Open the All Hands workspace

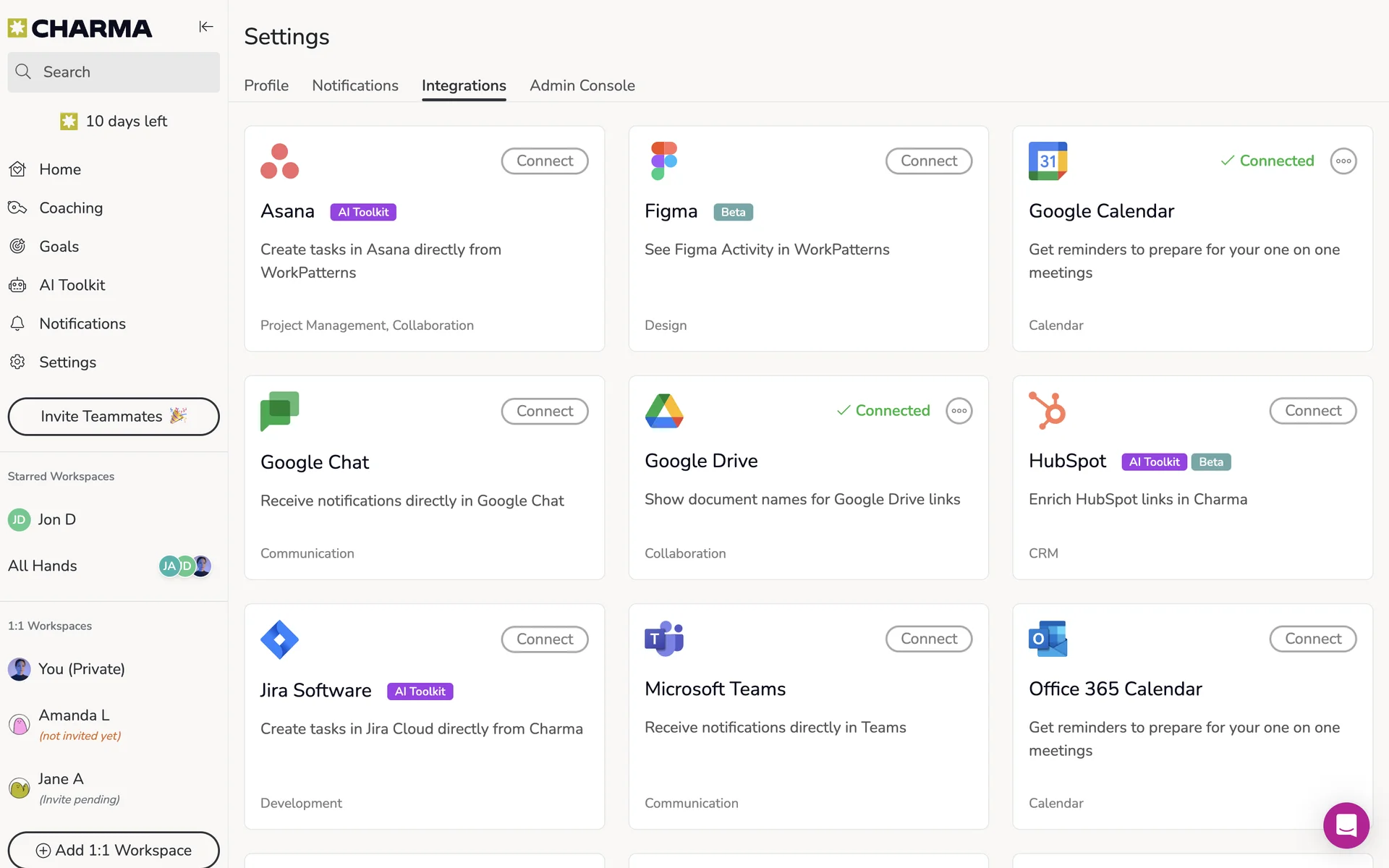click(x=43, y=566)
